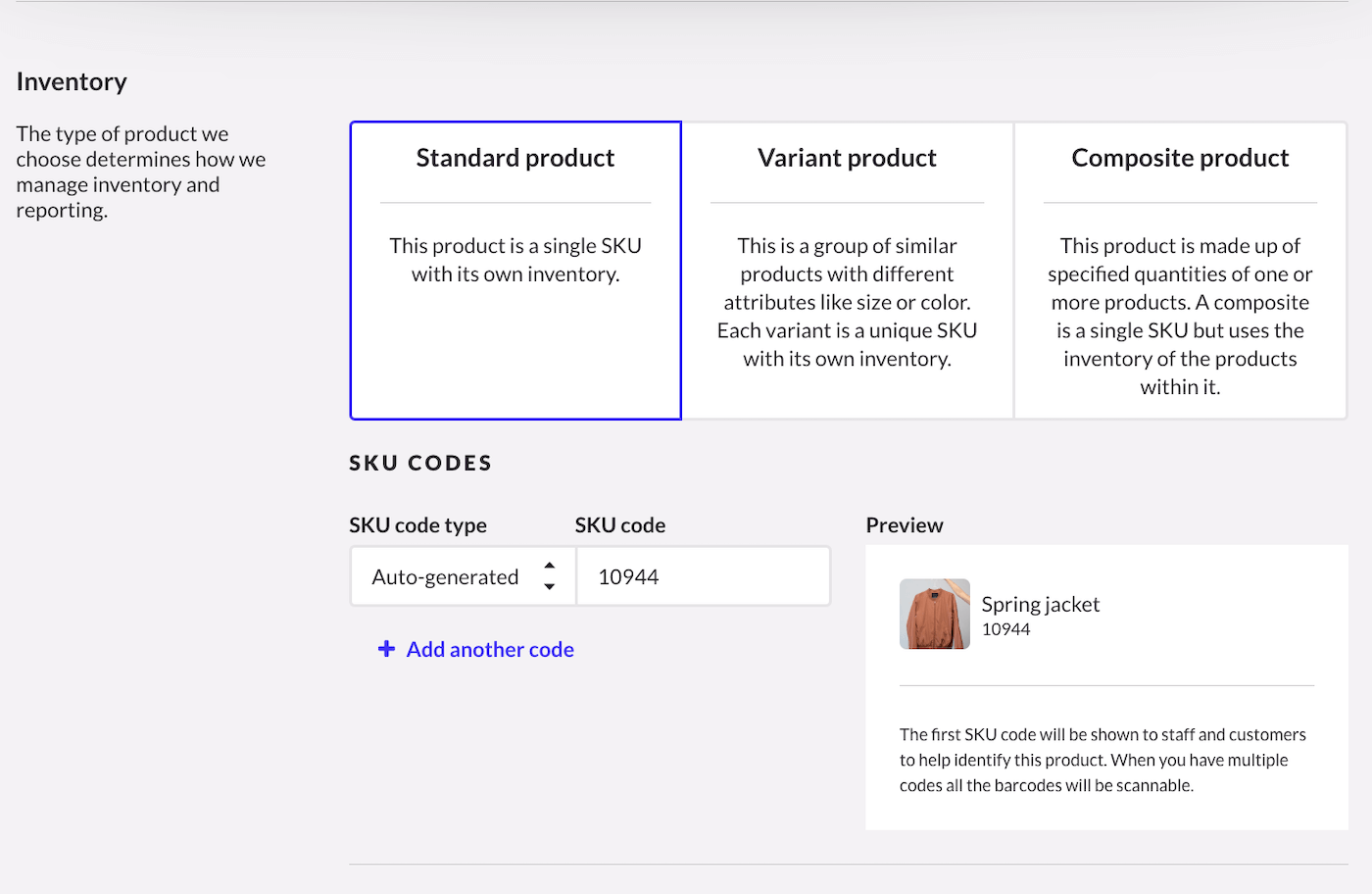Click the Preview heading
Image resolution: width=1372 pixels, height=894 pixels.
pos(904,524)
